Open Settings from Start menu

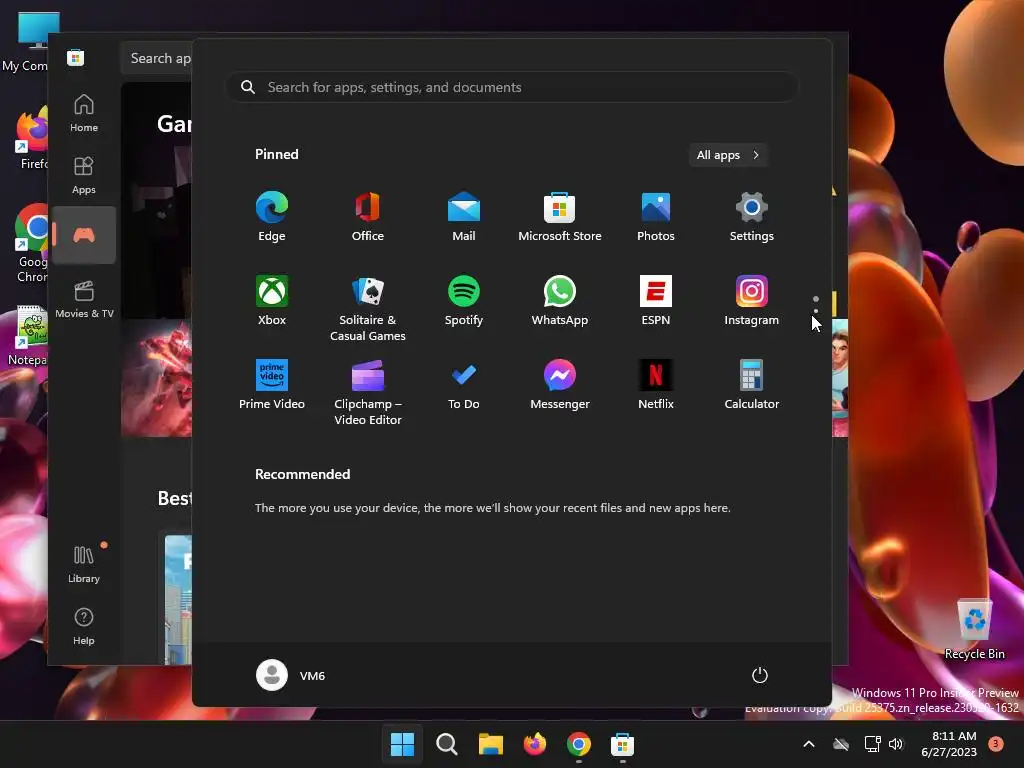pyautogui.click(x=752, y=217)
